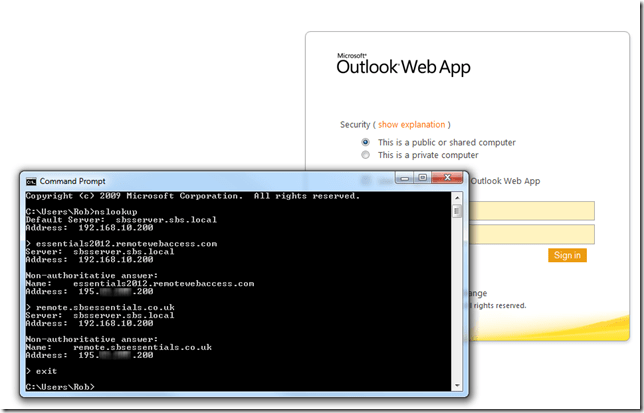Open the 'show explanation' security link
This screenshot has height=413, width=644.
[x=411, y=125]
